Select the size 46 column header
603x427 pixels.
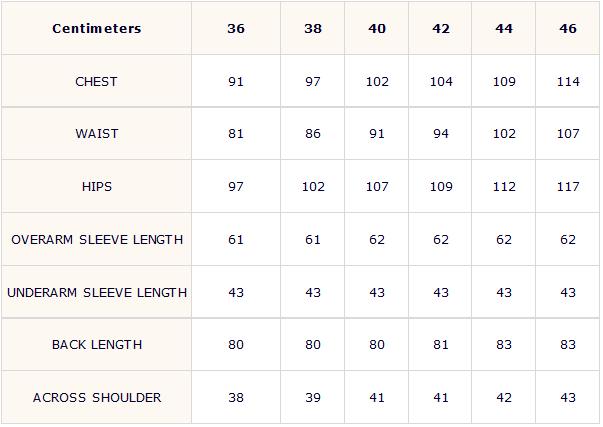click(568, 28)
